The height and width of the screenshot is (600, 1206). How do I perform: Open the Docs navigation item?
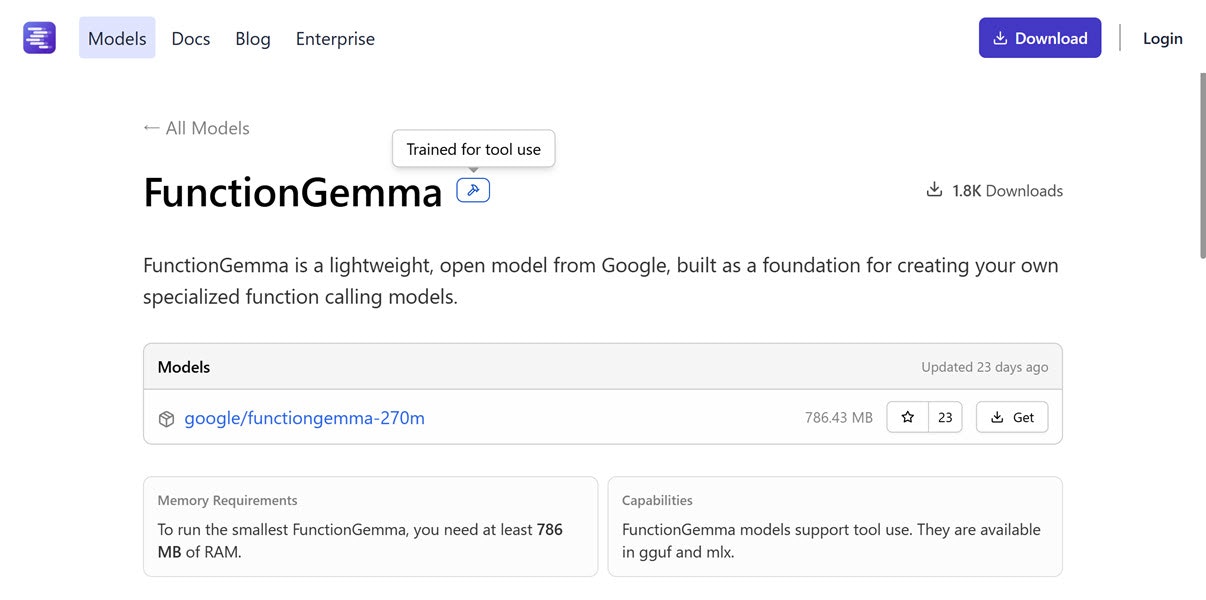tap(191, 38)
